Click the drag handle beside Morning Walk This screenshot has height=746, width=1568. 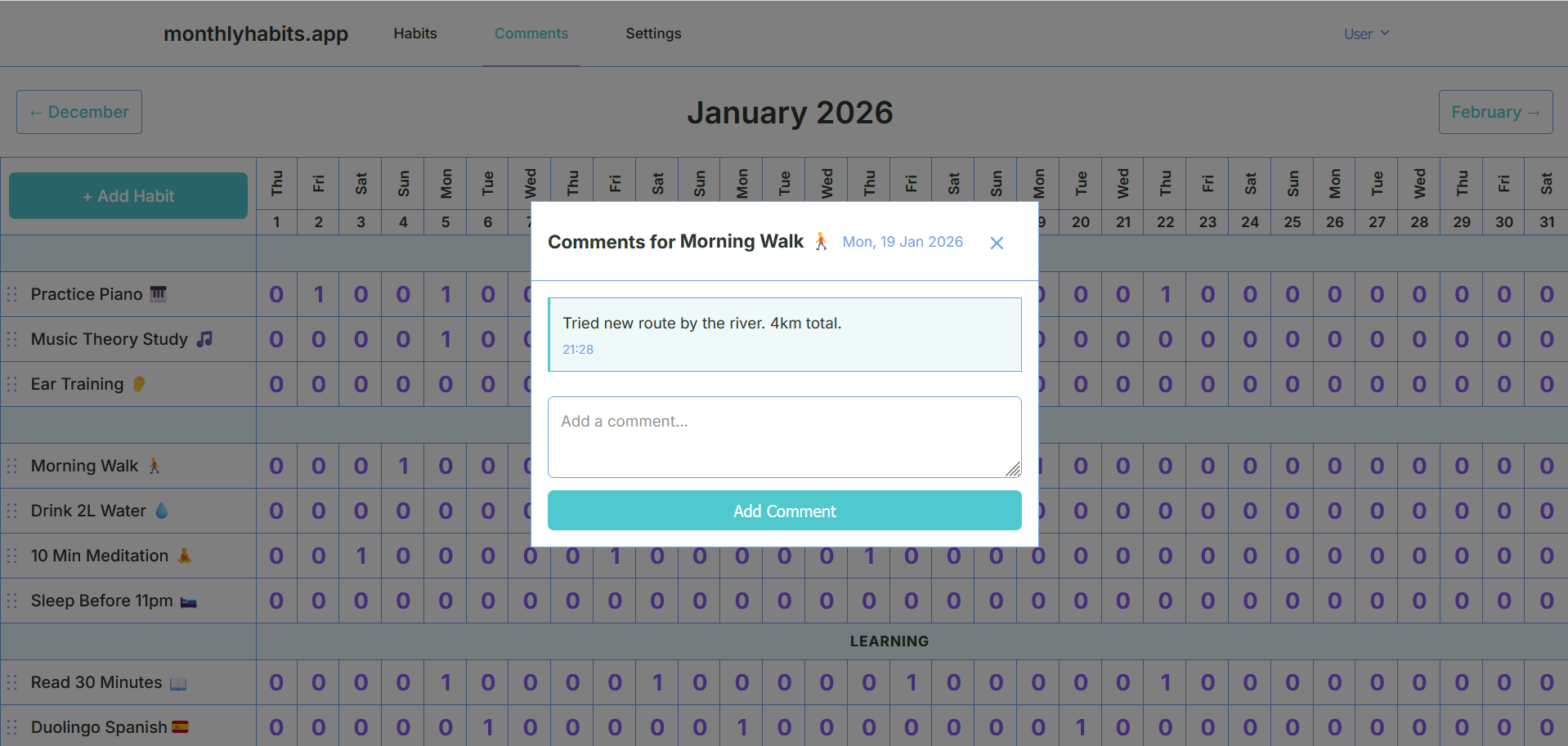[11, 466]
